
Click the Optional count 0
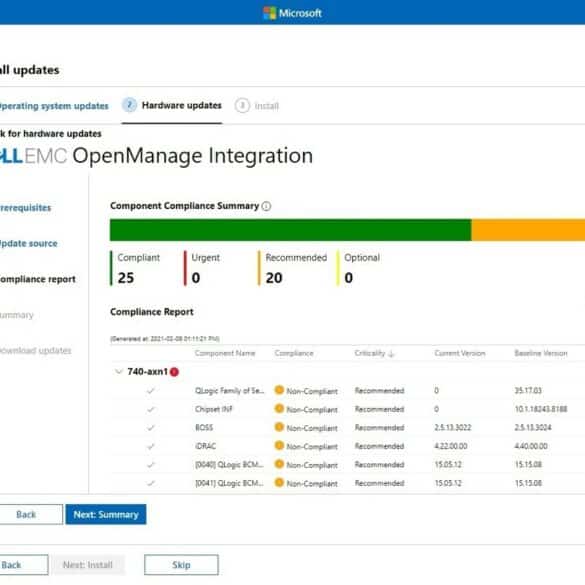pyautogui.click(x=348, y=278)
